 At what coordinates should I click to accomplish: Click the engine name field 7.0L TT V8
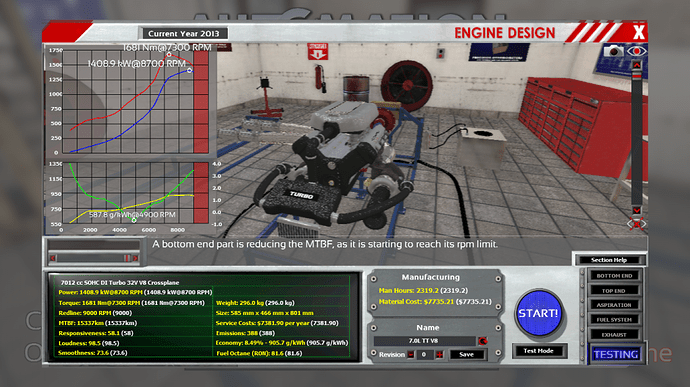[x=424, y=341]
